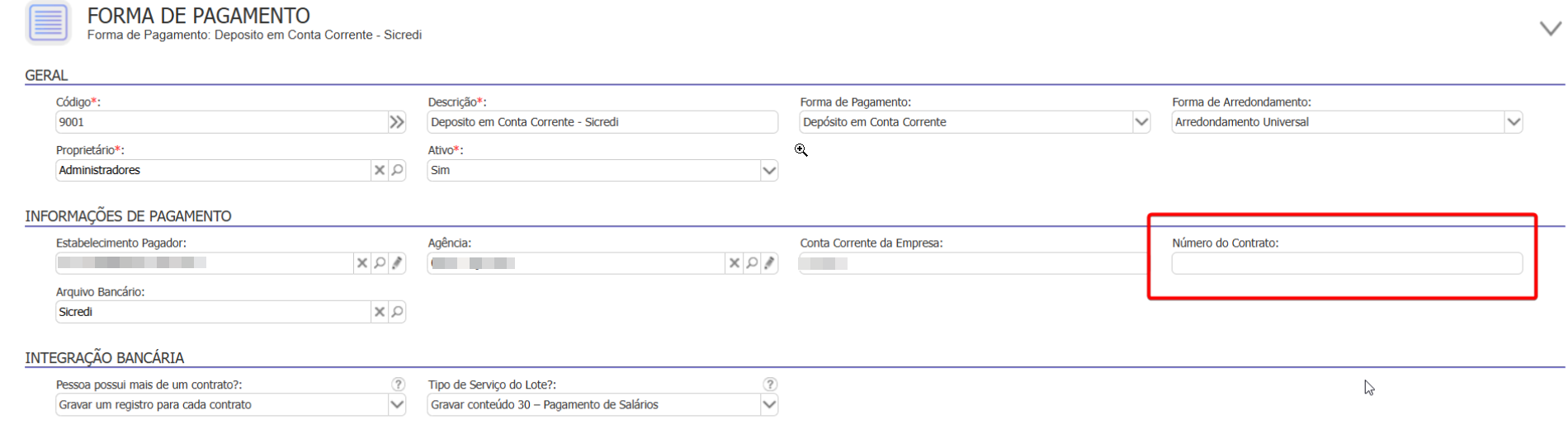Clear the Estabelecimento Pagador field
This screenshot has height=434, width=1568.
[x=361, y=263]
